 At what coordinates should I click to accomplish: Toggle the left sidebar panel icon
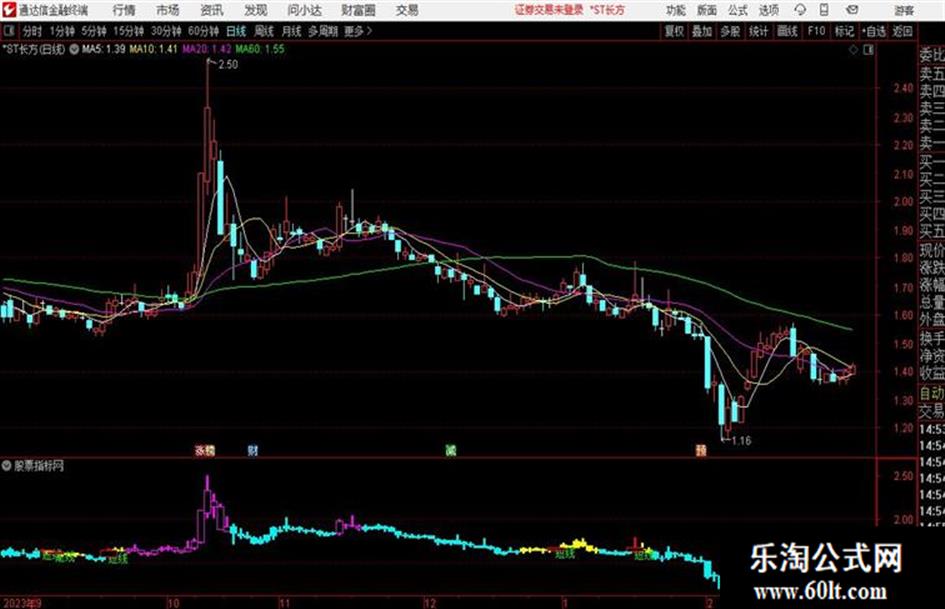pyautogui.click(x=8, y=31)
